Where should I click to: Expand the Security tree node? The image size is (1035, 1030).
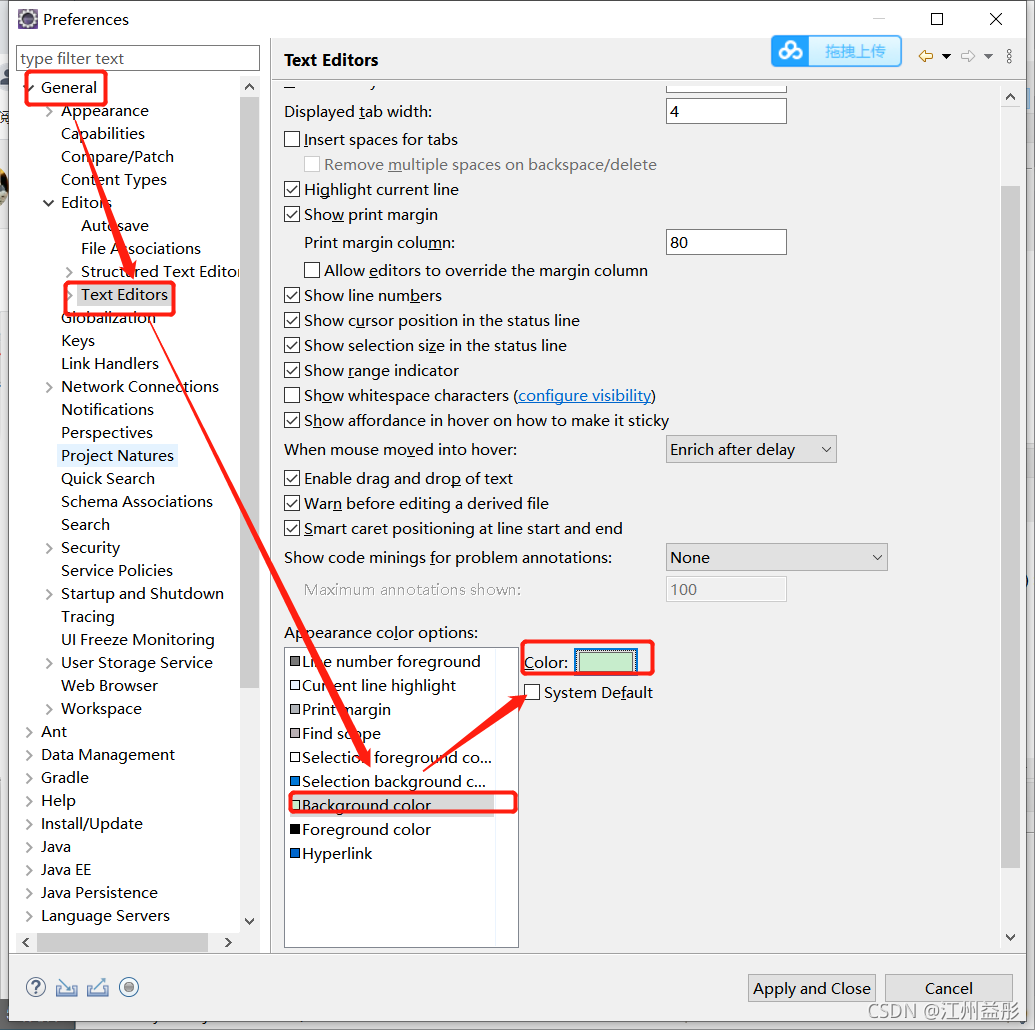[x=49, y=548]
